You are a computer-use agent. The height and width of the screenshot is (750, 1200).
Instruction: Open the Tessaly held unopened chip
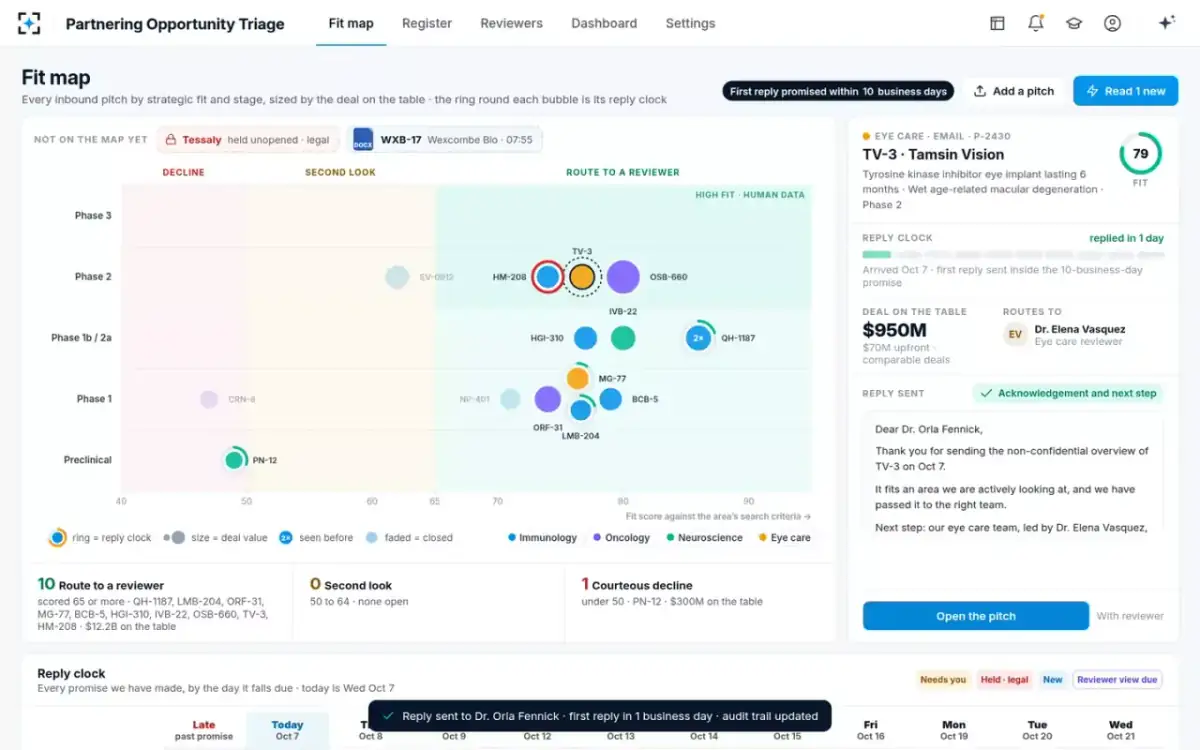(x=249, y=140)
